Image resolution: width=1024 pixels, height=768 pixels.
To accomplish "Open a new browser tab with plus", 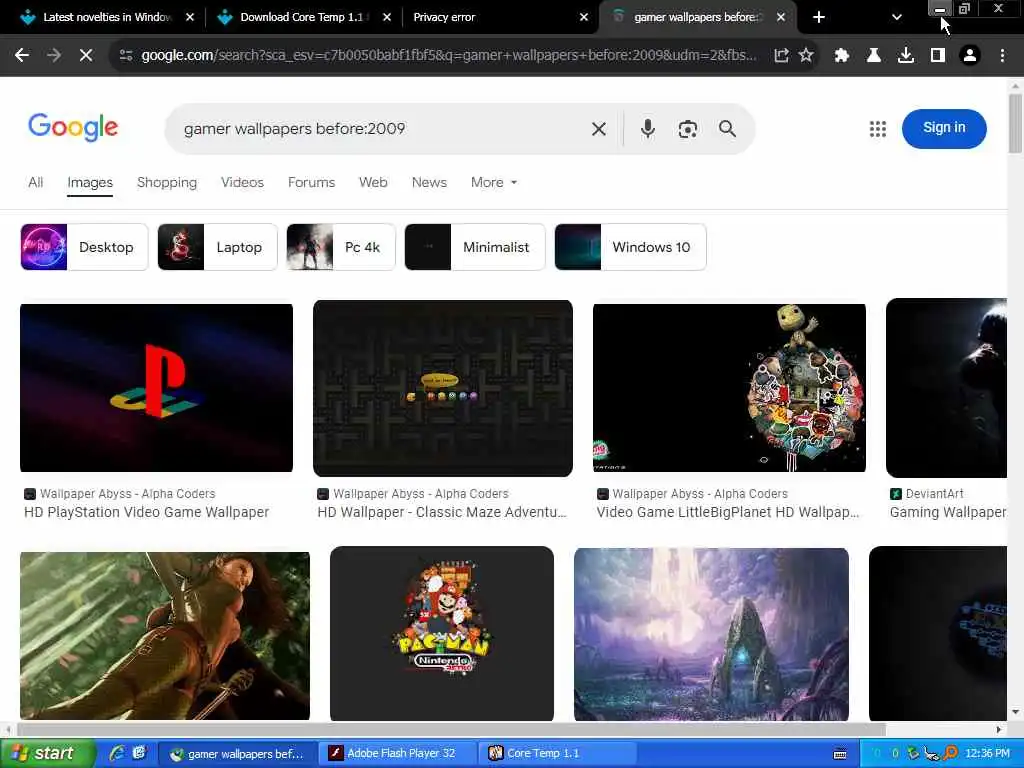I will 818,18.
